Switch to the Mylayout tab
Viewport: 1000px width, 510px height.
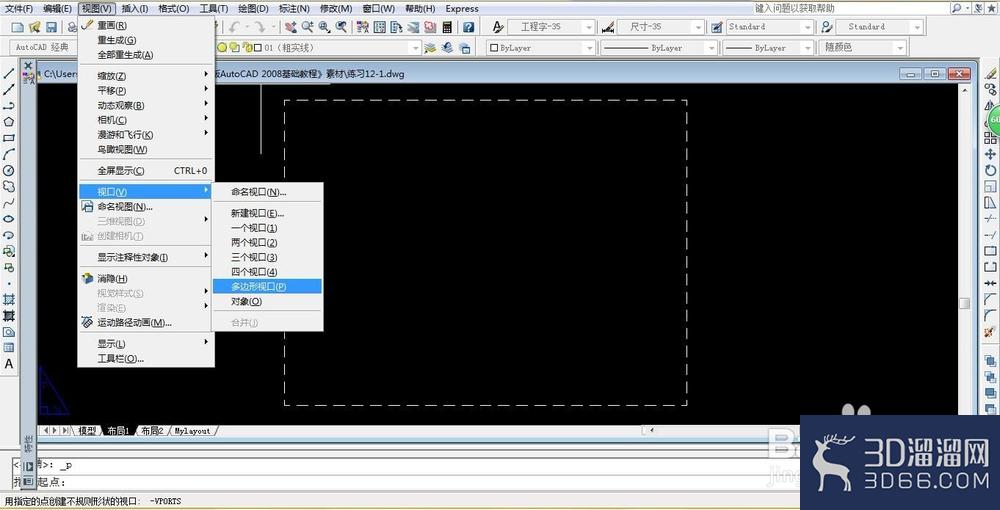[x=193, y=431]
